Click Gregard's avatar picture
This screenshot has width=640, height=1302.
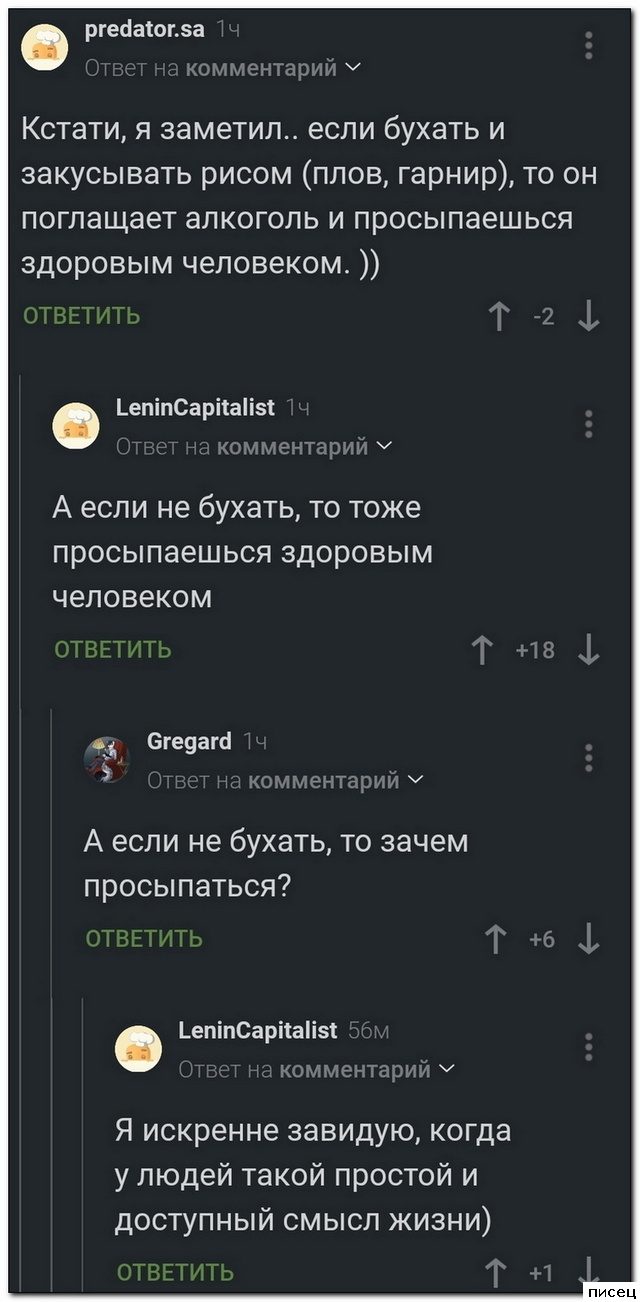pyautogui.click(x=106, y=760)
